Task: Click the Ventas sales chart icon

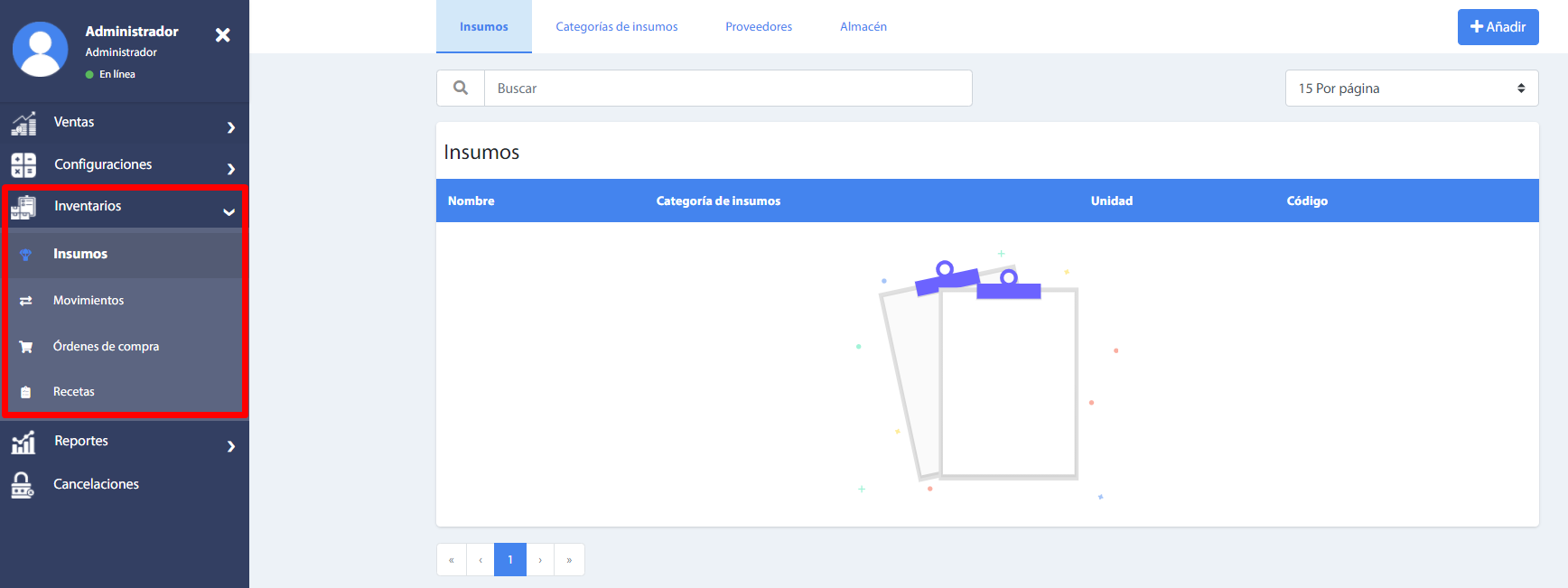Action: pos(23,123)
